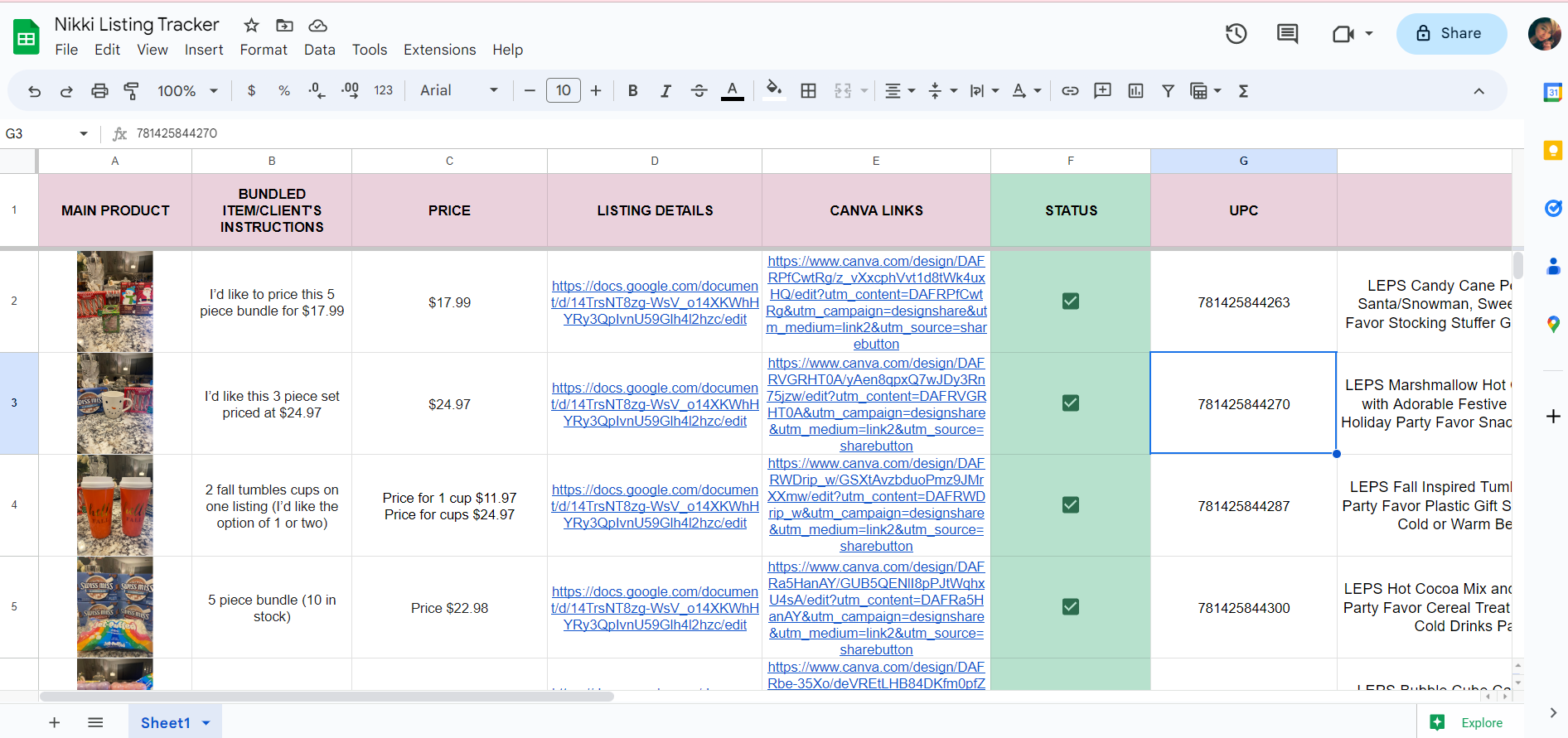Star the Nikki Listing Tracker document
The width and height of the screenshot is (1568, 738).
click(x=251, y=26)
